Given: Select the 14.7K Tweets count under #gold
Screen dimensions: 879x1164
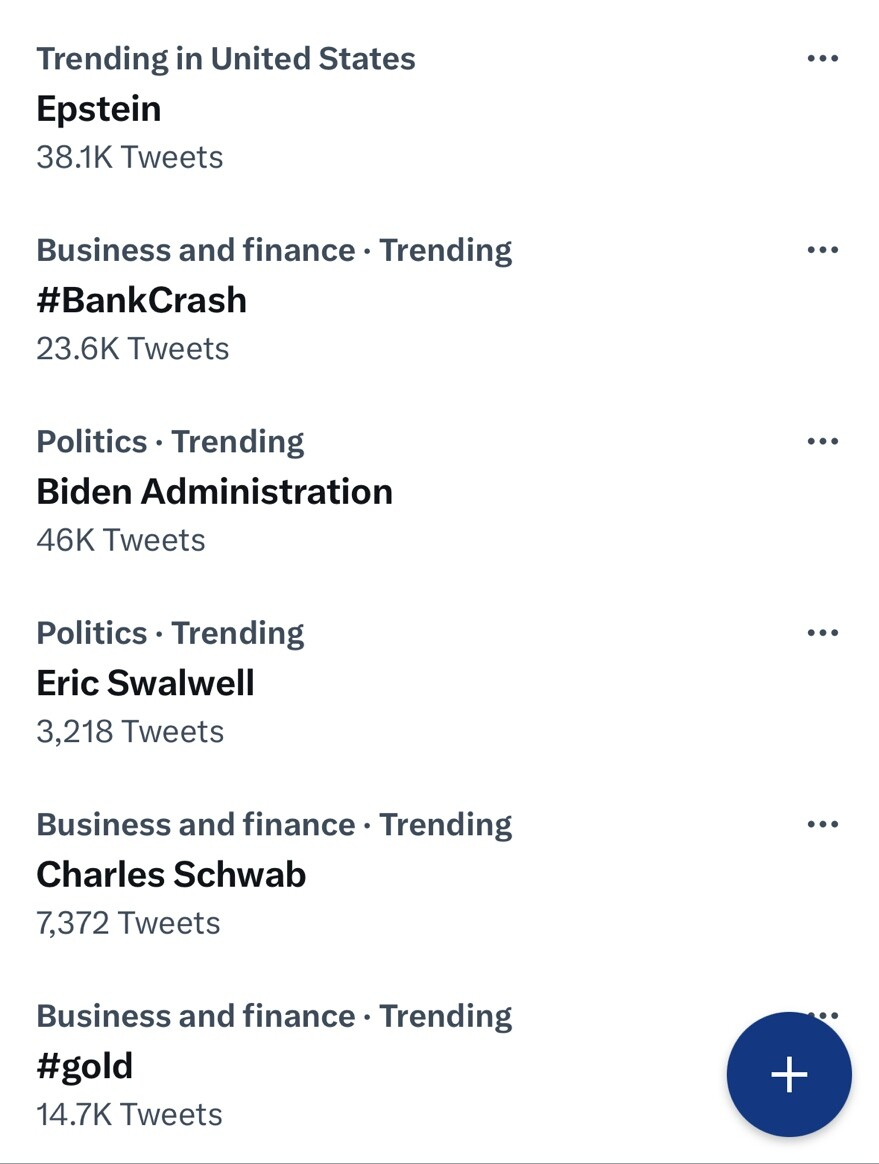Looking at the screenshot, I should 129,1115.
